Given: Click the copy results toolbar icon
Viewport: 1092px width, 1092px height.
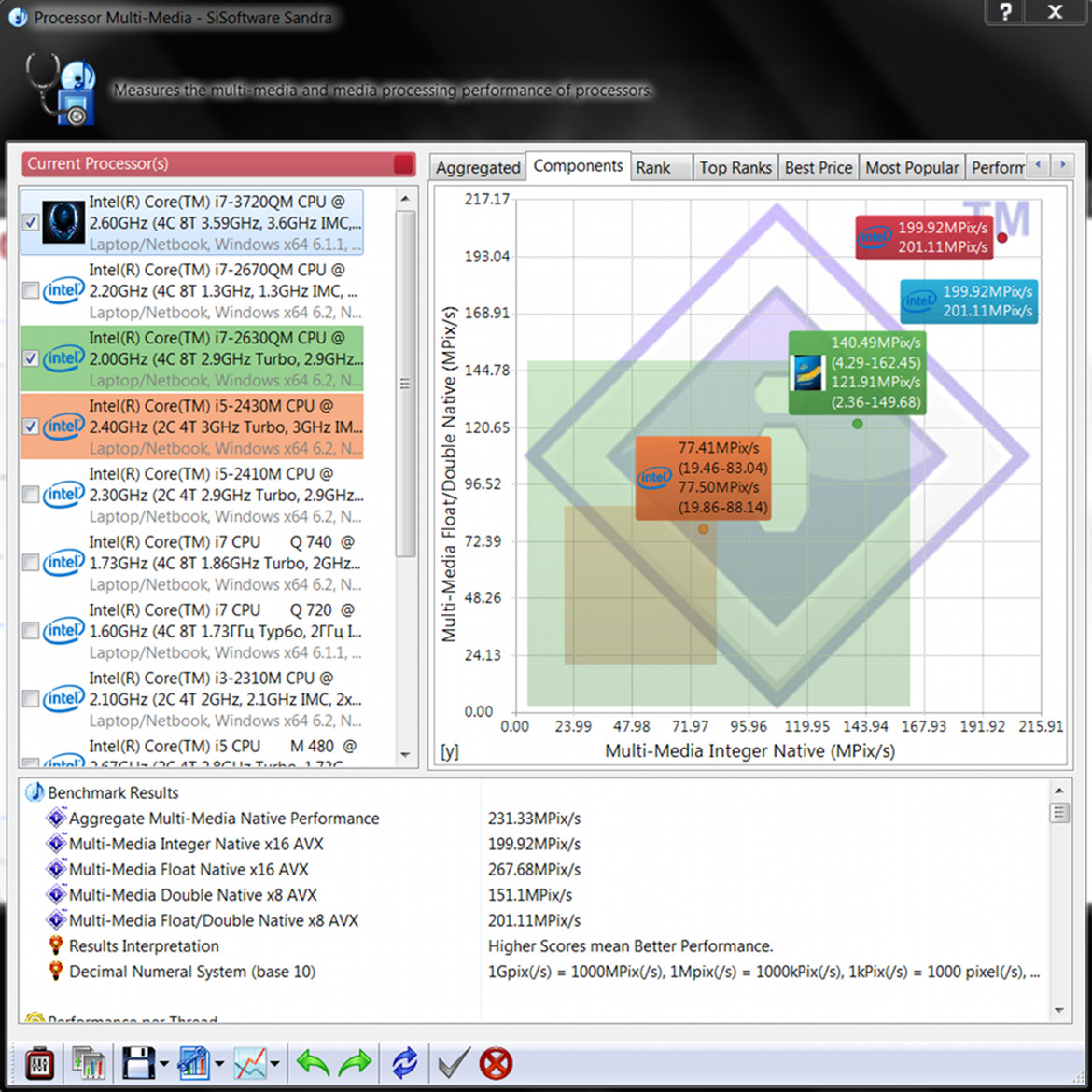Looking at the screenshot, I should coord(89,1063).
